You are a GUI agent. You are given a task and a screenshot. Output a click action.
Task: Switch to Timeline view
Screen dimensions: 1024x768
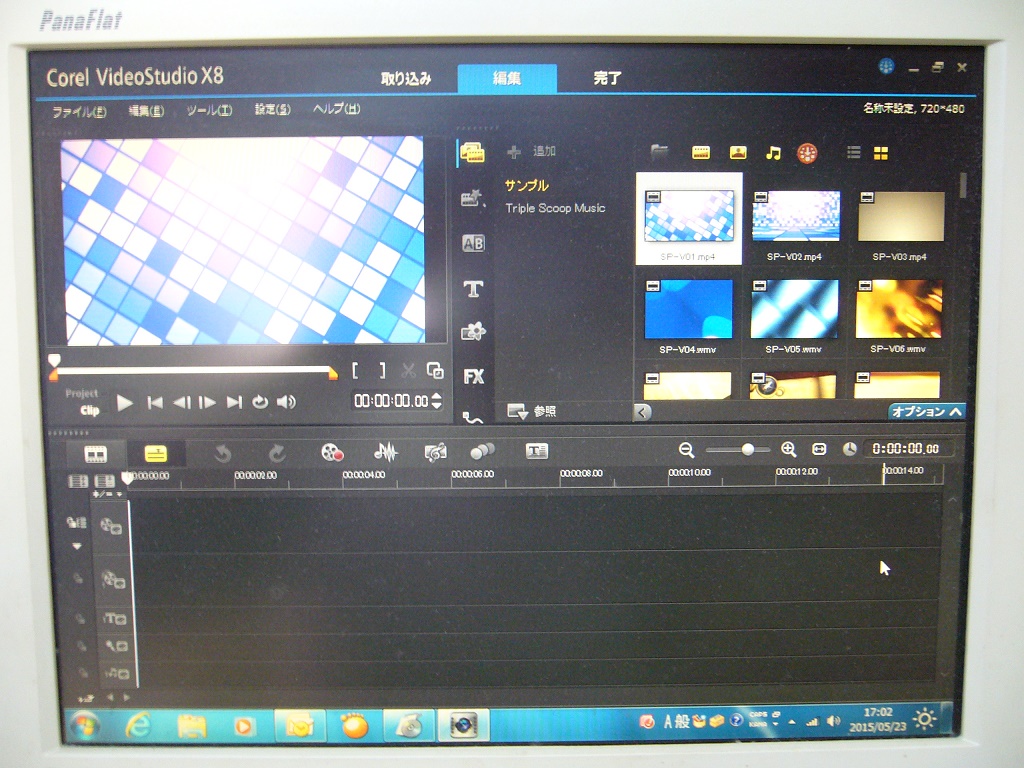pyautogui.click(x=155, y=453)
